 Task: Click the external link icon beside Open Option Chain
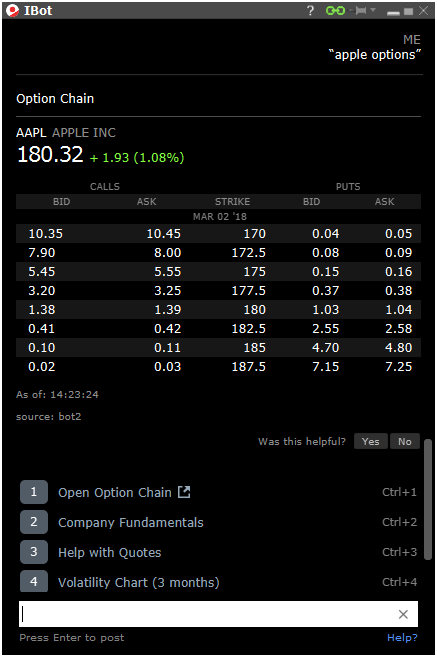[184, 492]
